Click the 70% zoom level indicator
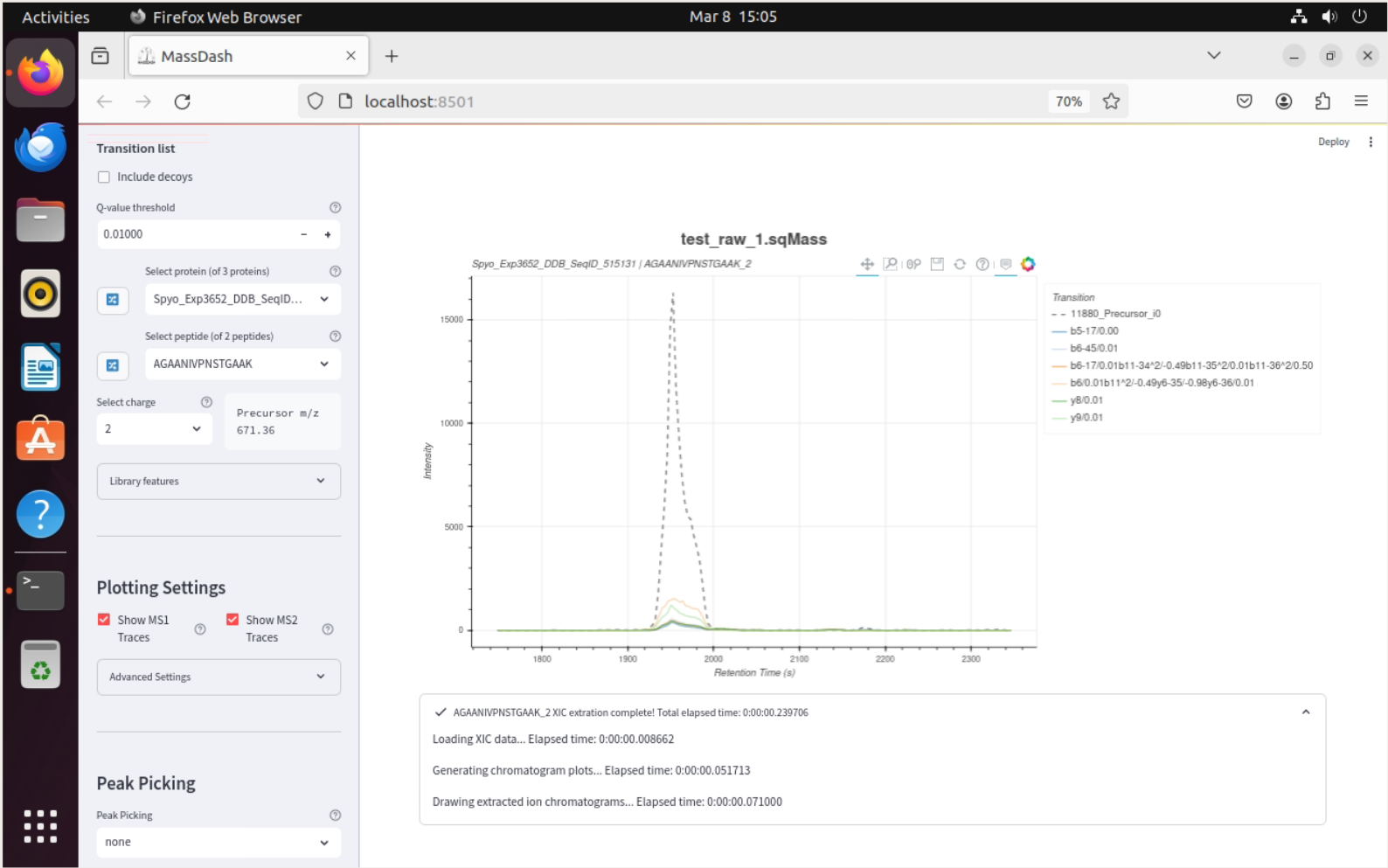Image resolution: width=1388 pixels, height=868 pixels. 1068,101
